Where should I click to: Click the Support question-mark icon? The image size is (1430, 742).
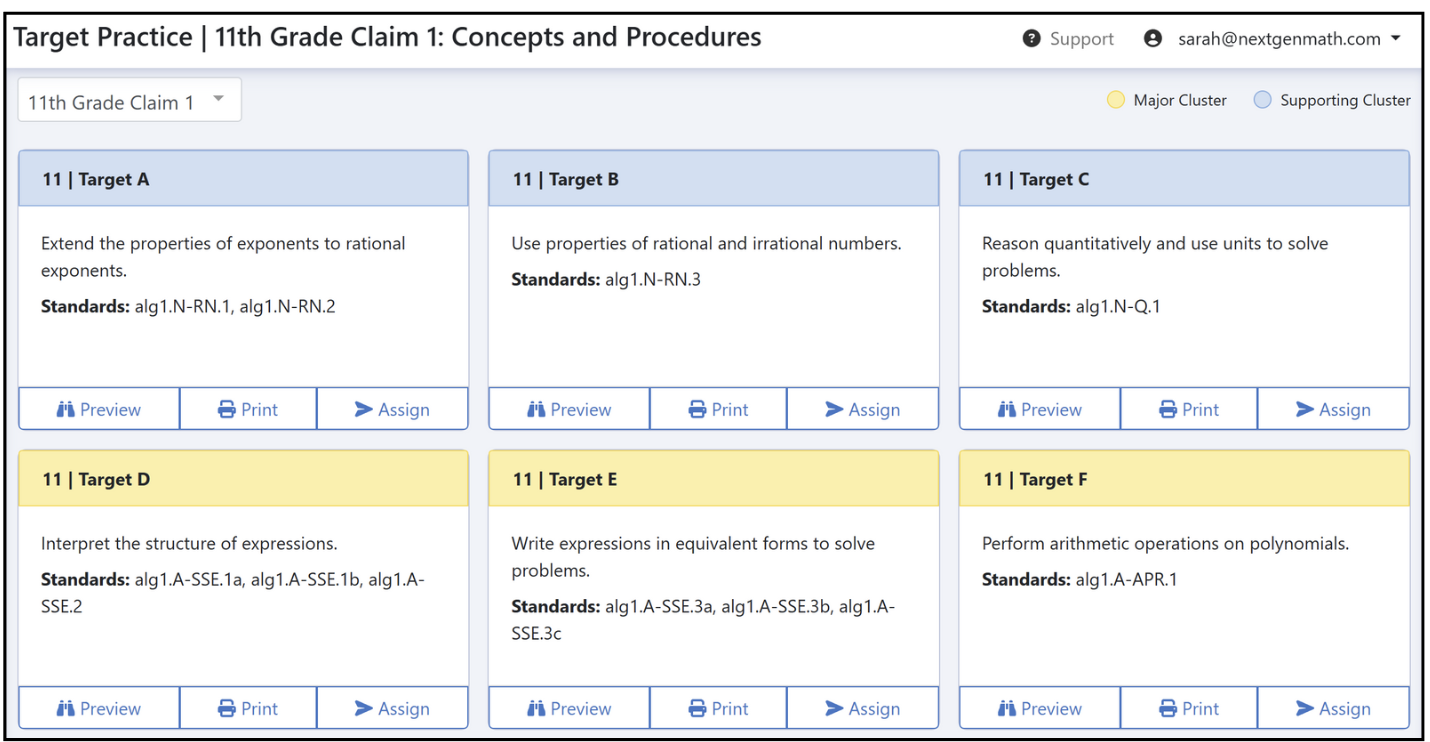pyautogui.click(x=1032, y=39)
